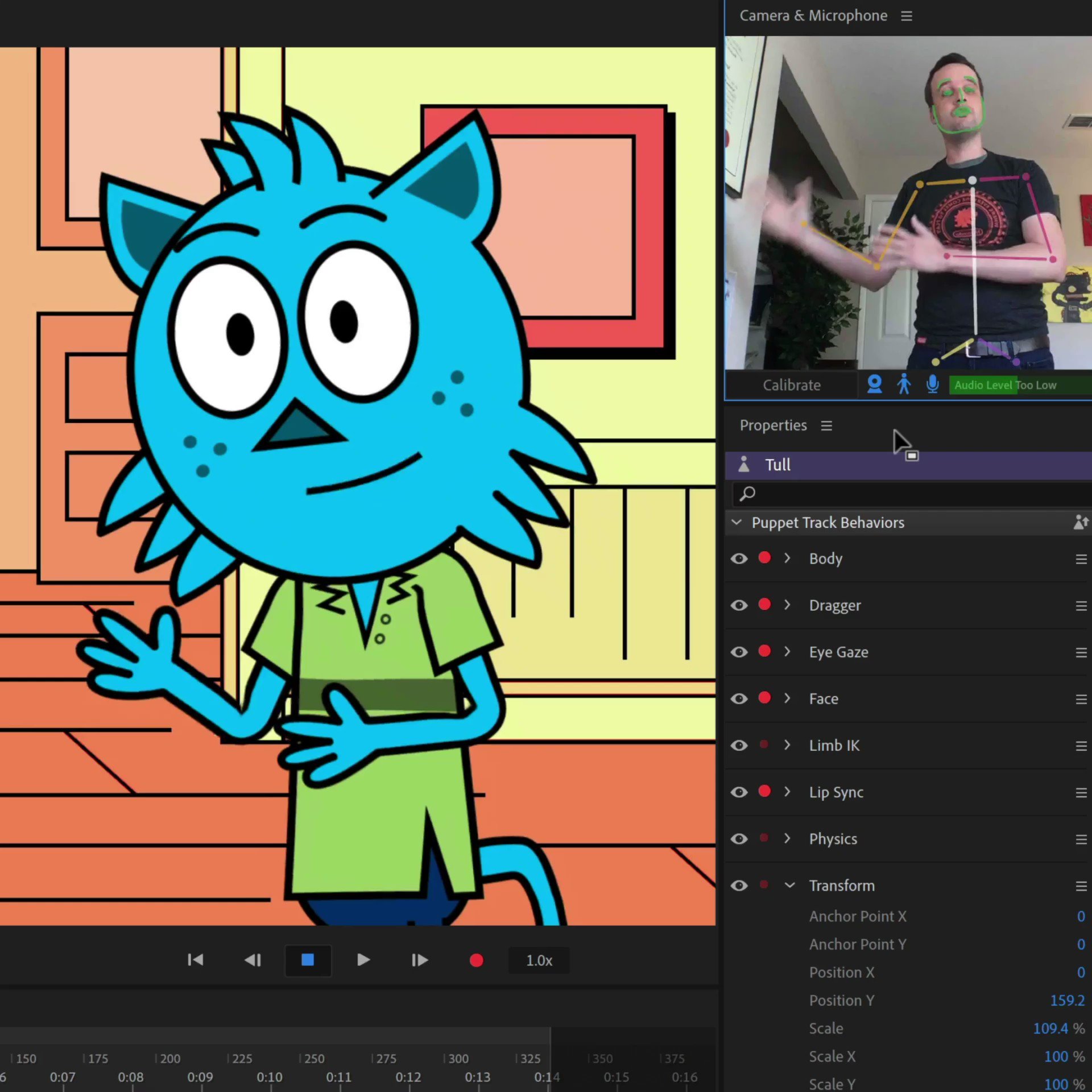
Task: Go to the scene start
Action: 195,960
